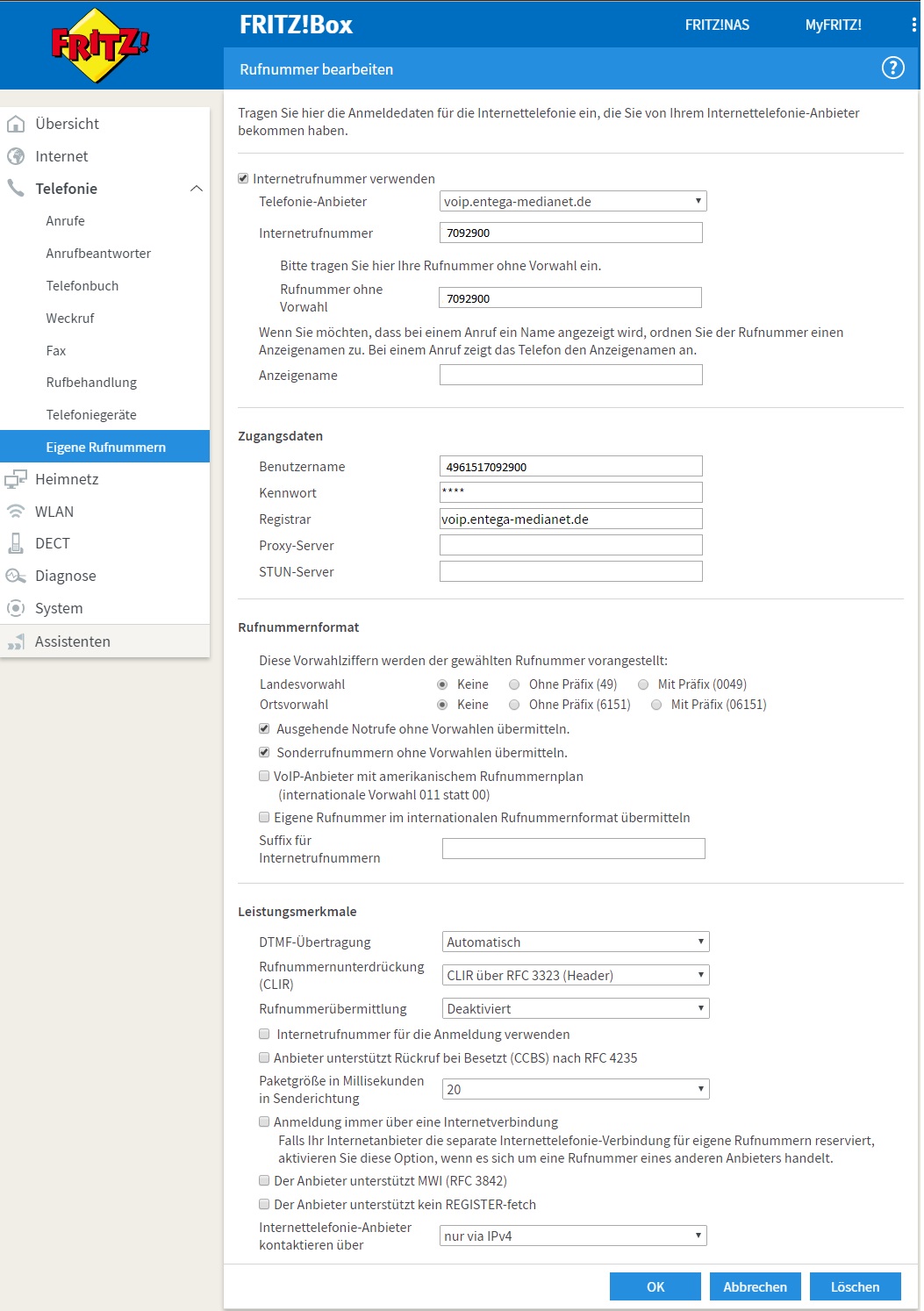Click the Kennwort input field
This screenshot has width=924, height=1311.
tap(571, 492)
